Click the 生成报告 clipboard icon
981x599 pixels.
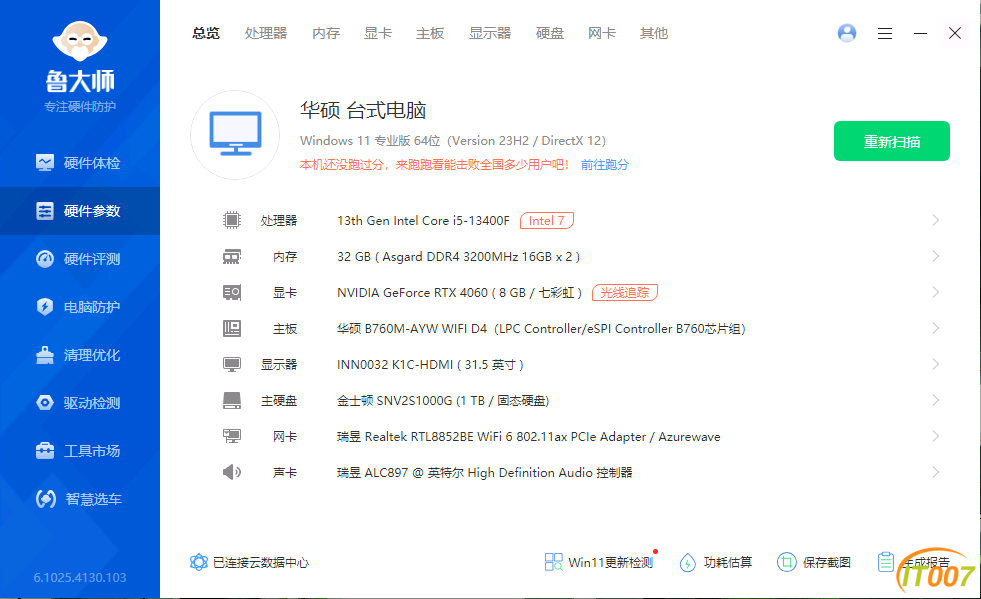click(x=885, y=562)
